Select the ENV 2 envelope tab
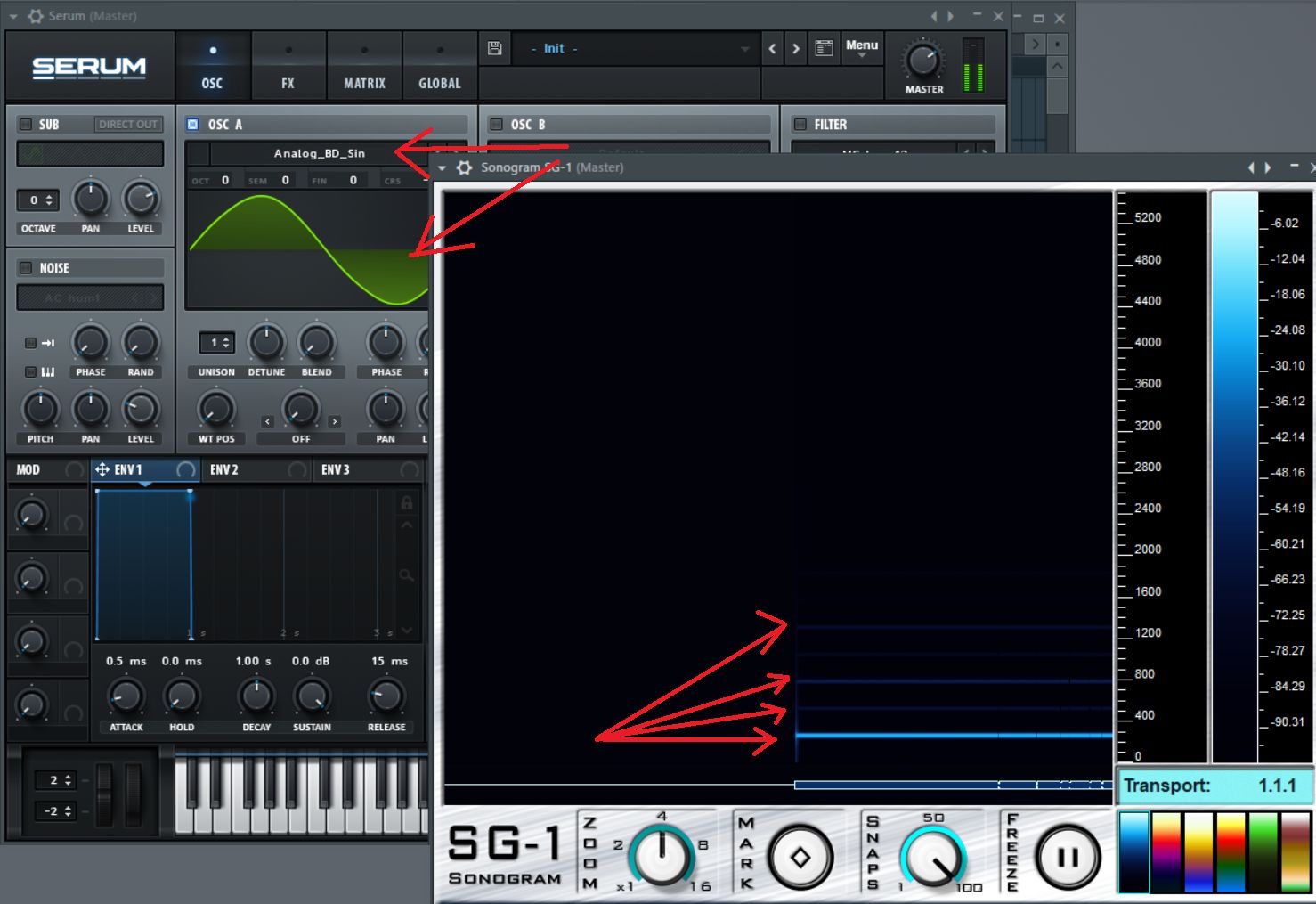1316x904 pixels. tap(223, 469)
